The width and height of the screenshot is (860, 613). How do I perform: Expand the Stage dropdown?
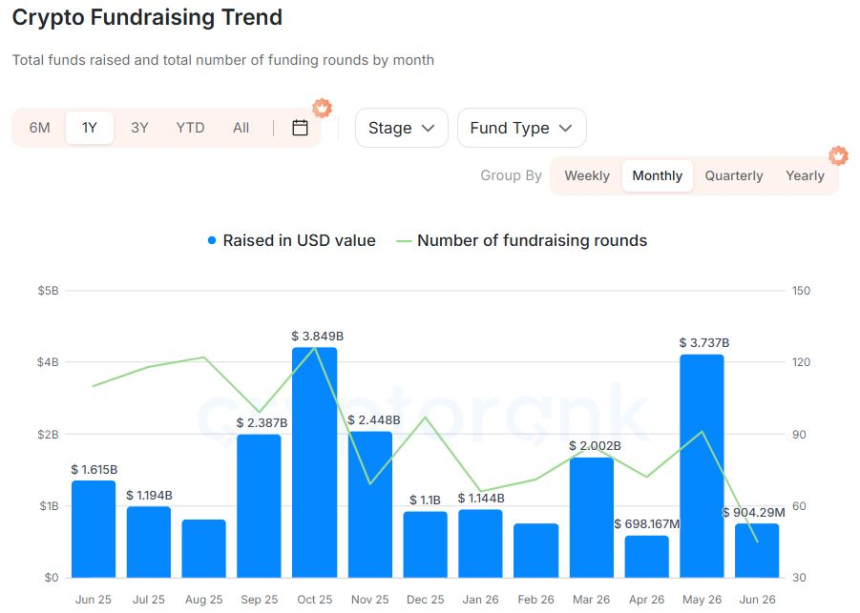[x=401, y=128]
